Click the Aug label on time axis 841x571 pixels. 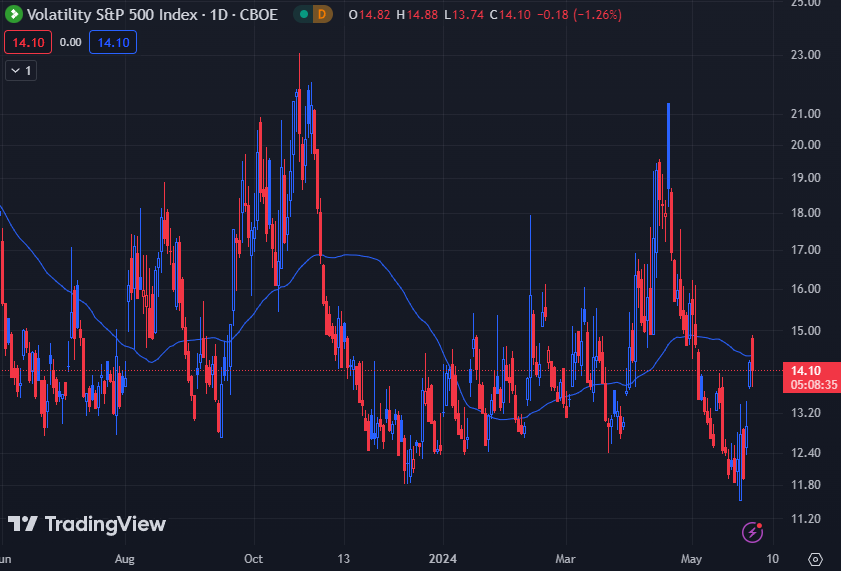coord(124,559)
